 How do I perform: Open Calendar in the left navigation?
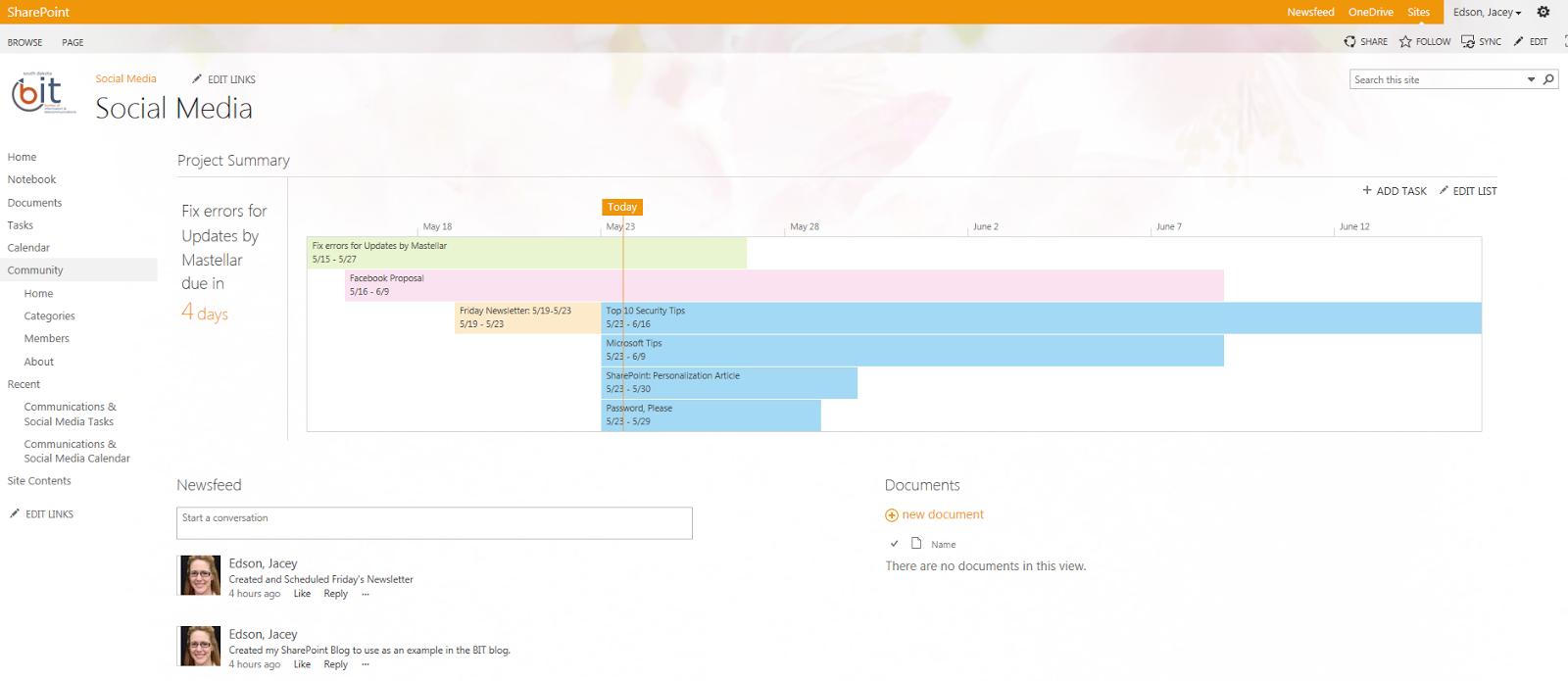[x=28, y=248]
